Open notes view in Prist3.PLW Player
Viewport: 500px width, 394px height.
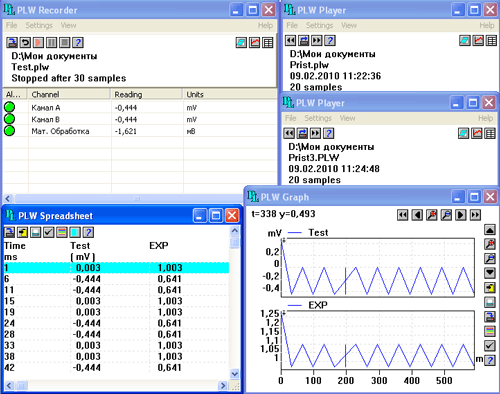[464, 133]
